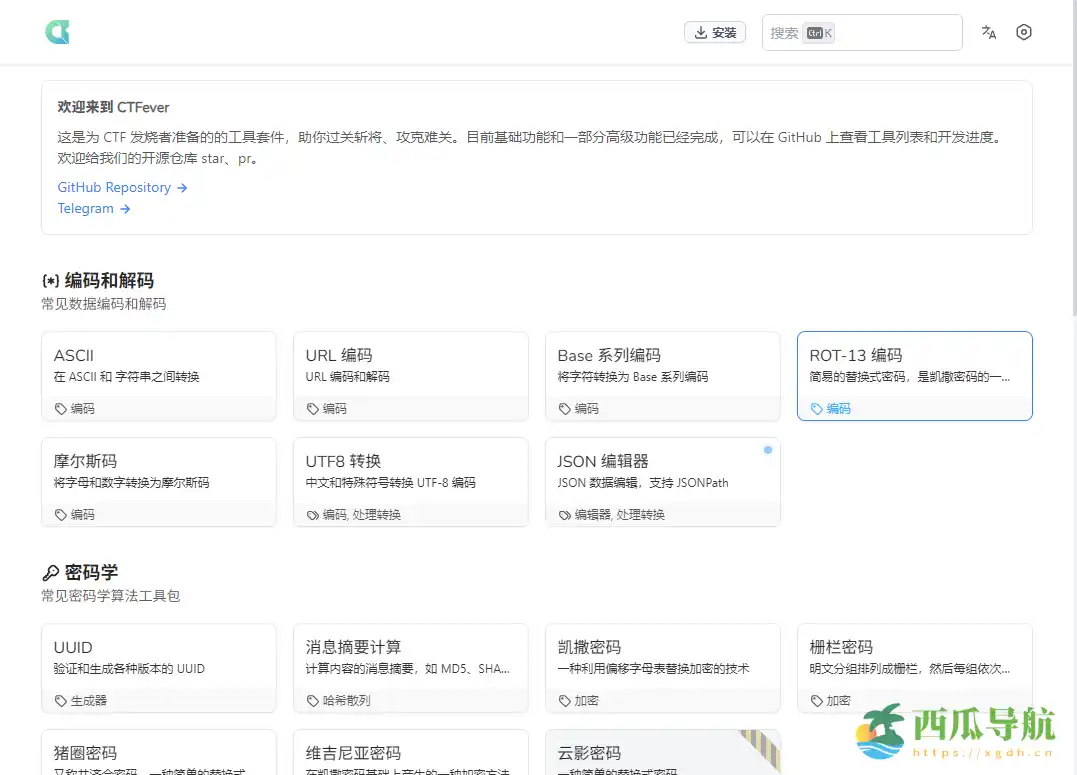Image resolution: width=1077 pixels, height=775 pixels.
Task: Click the CTFever logo icon
Action: (x=57, y=31)
